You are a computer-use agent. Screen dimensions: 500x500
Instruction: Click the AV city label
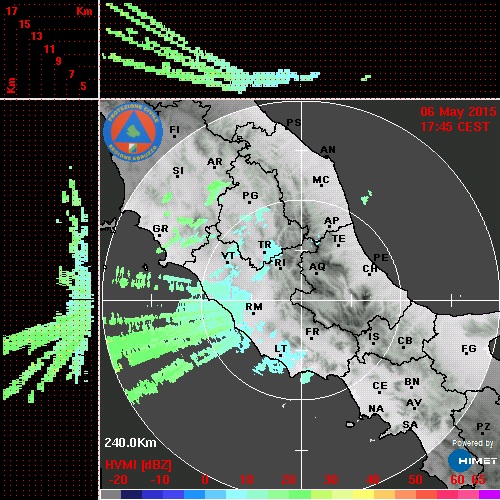coord(414,403)
